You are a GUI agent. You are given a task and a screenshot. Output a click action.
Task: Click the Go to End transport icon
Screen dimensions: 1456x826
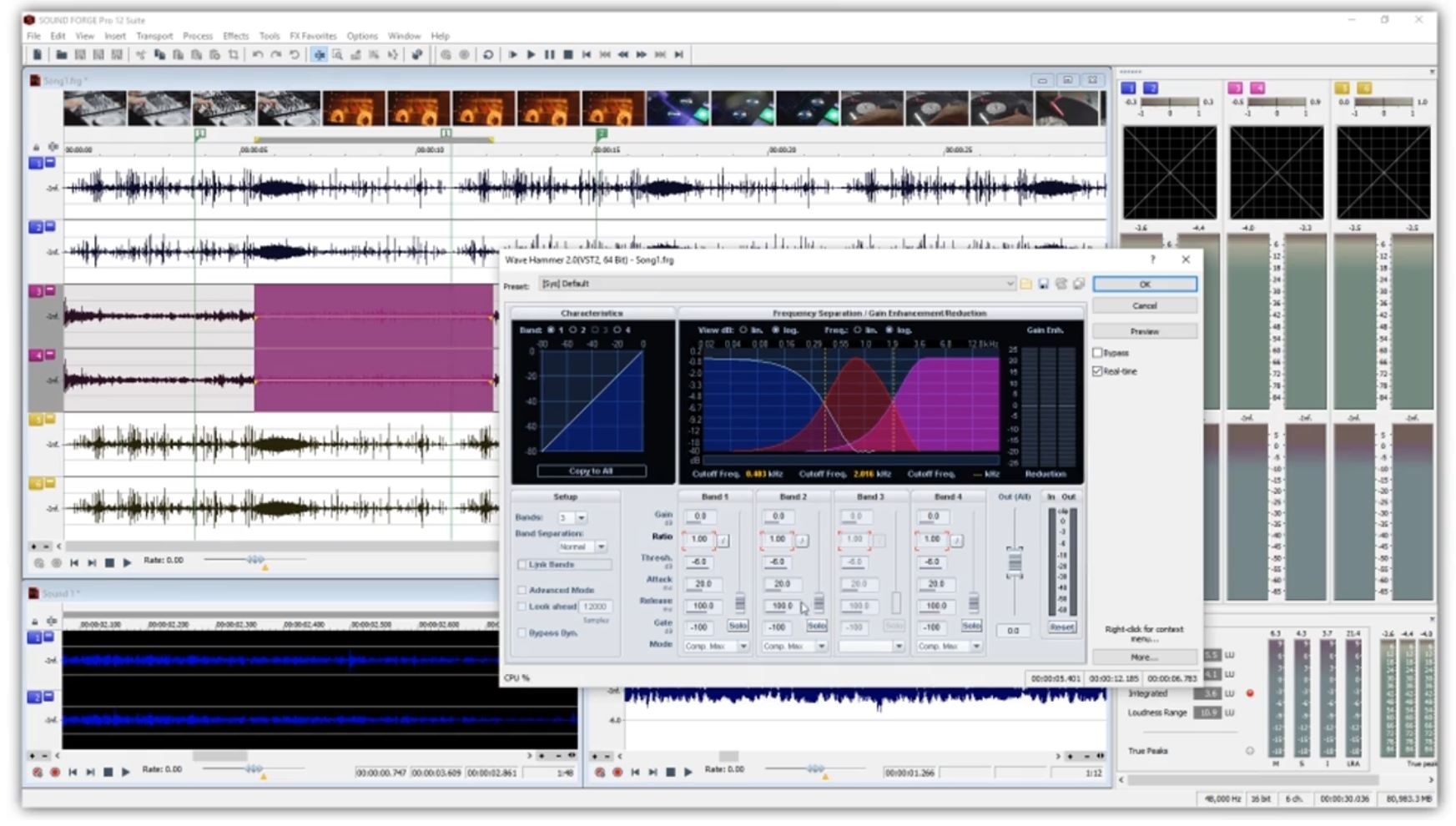(679, 55)
